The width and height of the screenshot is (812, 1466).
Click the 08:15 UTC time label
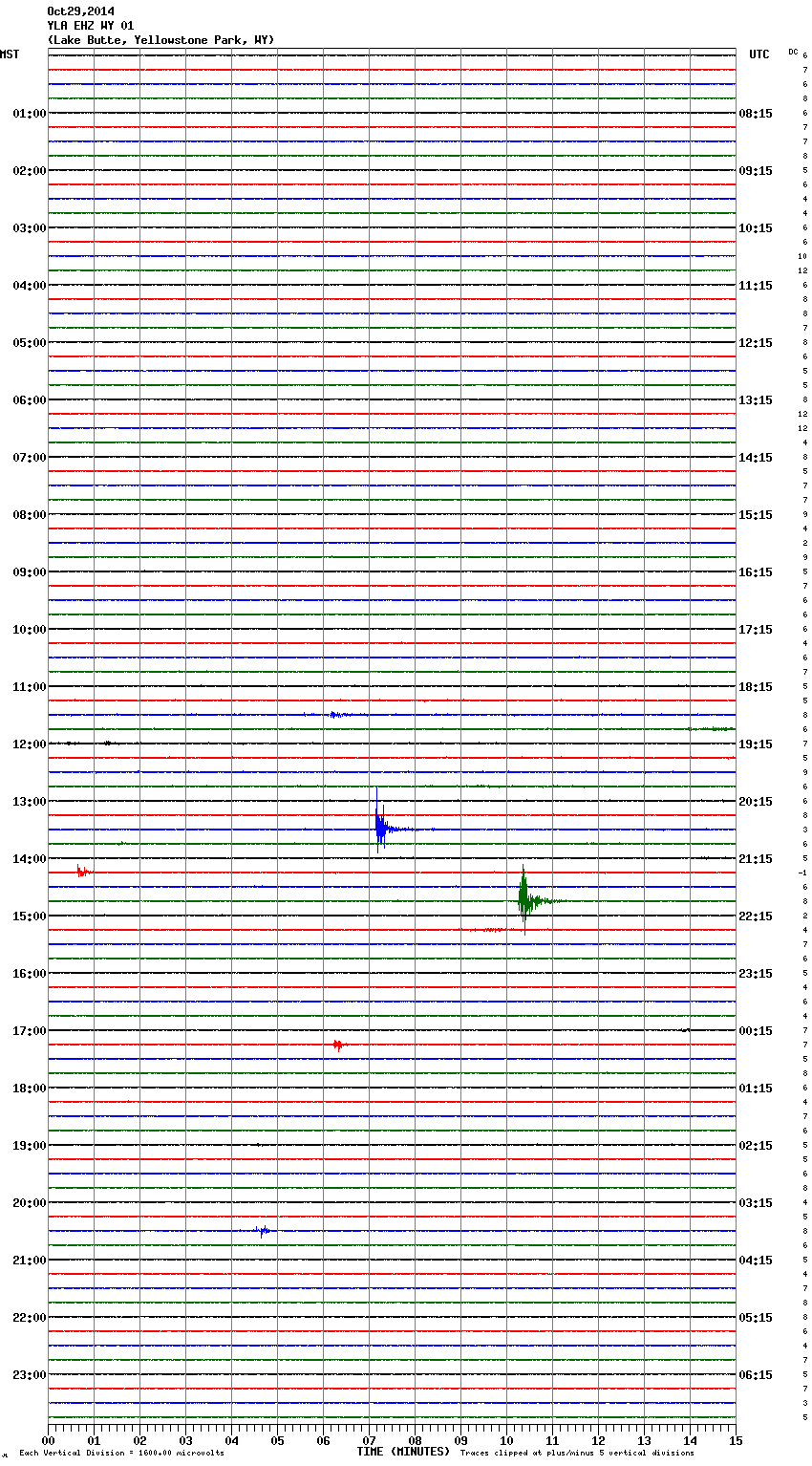(x=756, y=114)
